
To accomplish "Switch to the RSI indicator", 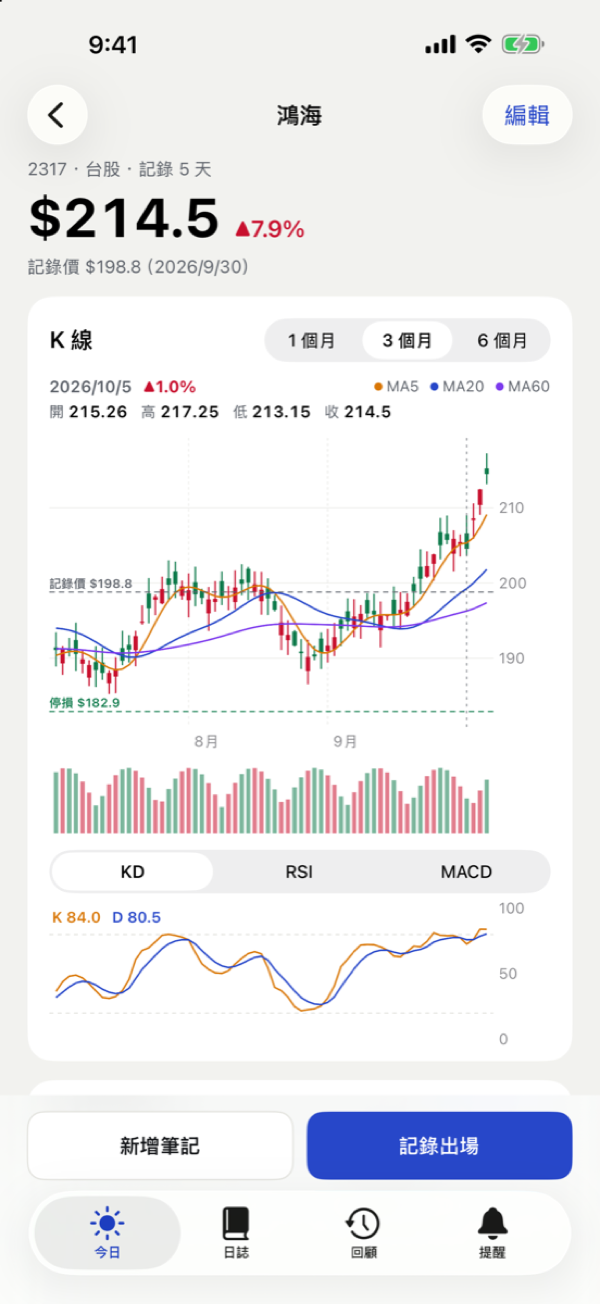I will 299,872.
